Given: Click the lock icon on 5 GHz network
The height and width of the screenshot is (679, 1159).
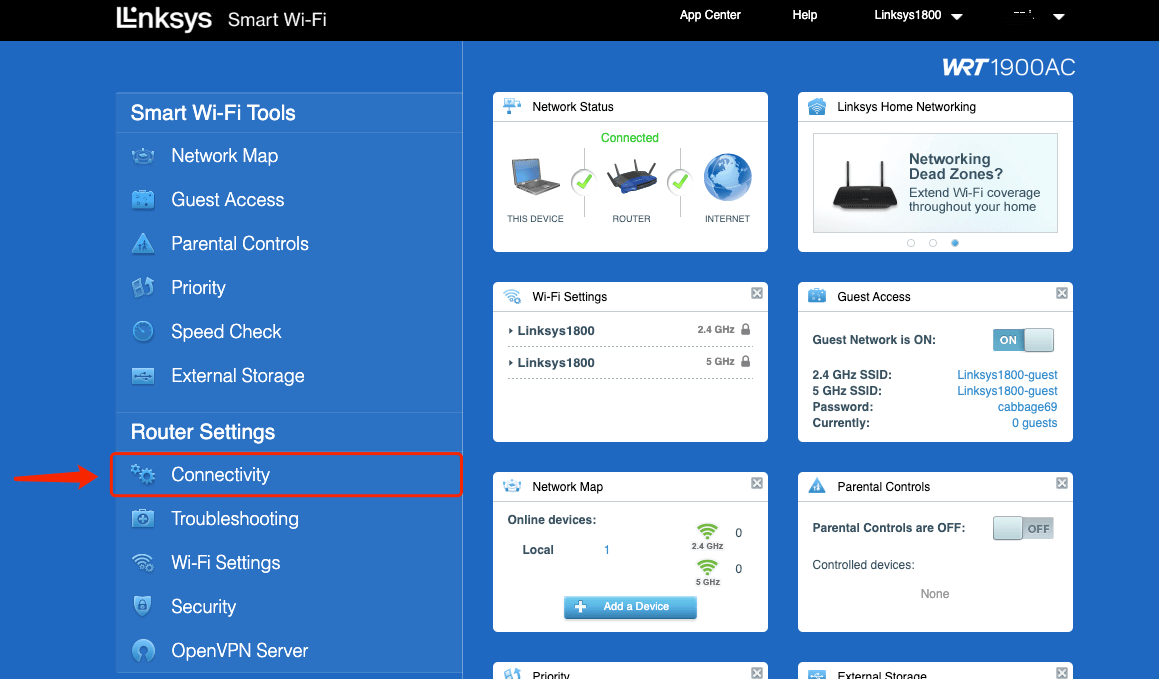Looking at the screenshot, I should tap(746, 361).
